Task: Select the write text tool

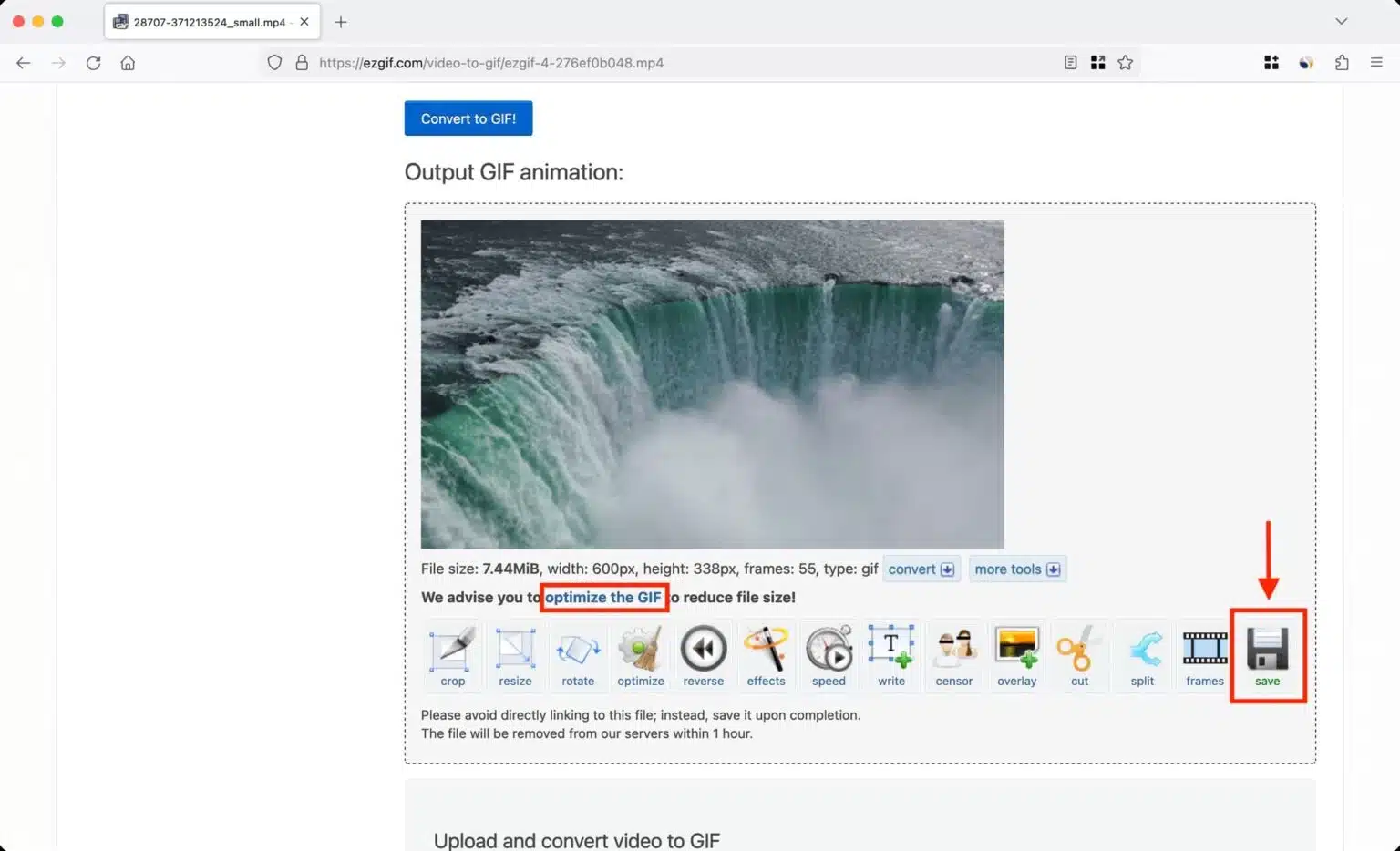Action: pos(891,654)
